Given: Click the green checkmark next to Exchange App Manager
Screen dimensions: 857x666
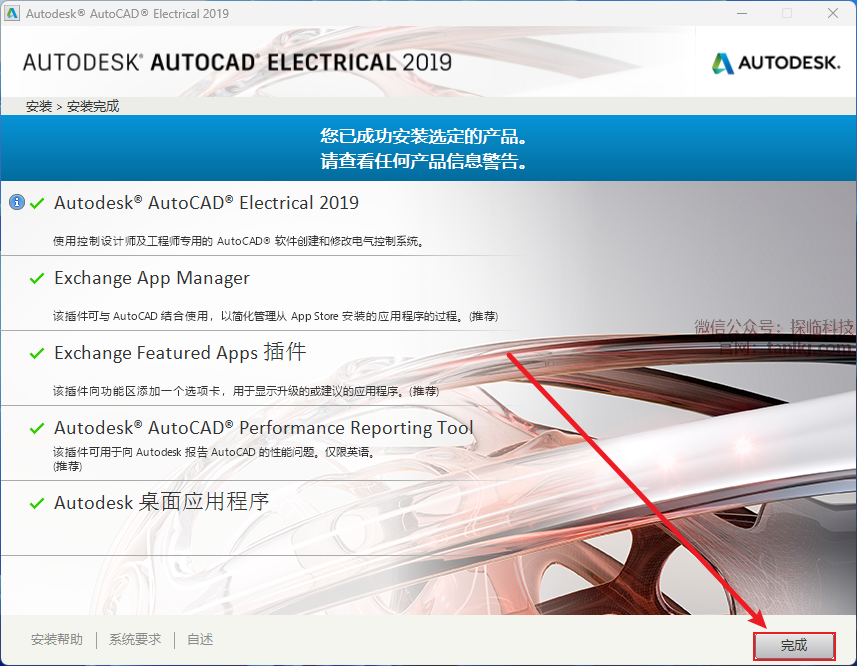Looking at the screenshot, I should [37, 279].
